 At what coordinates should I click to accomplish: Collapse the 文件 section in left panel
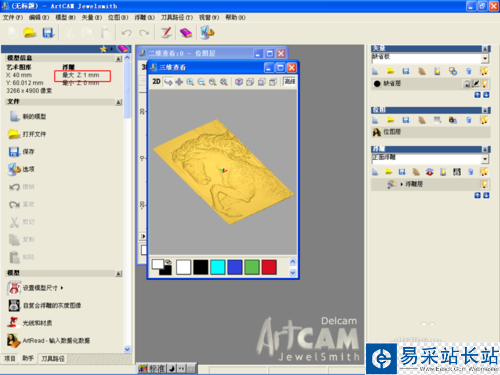pos(119,102)
